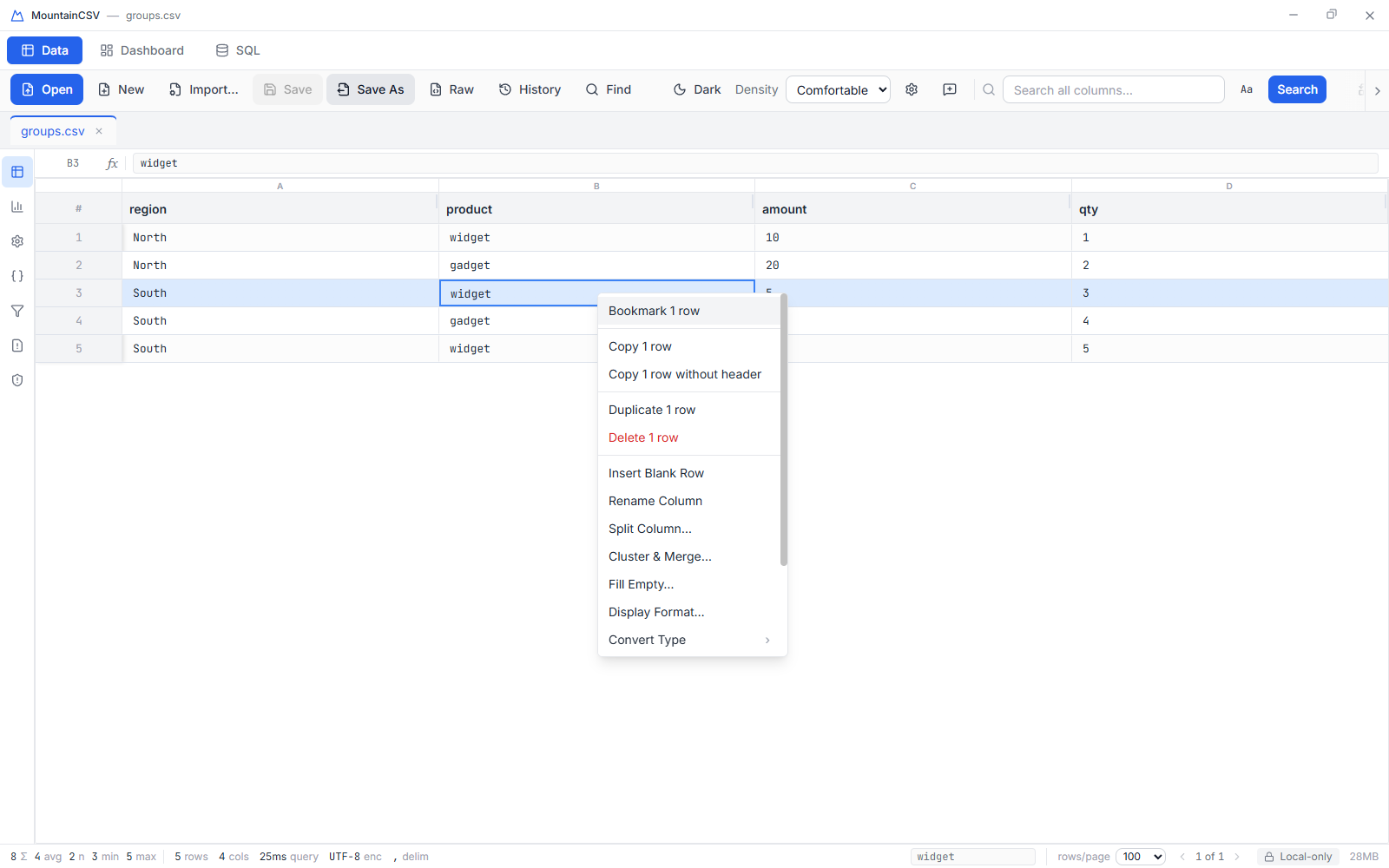
Task: Click the UTF-8 enc status entry
Action: (355, 857)
